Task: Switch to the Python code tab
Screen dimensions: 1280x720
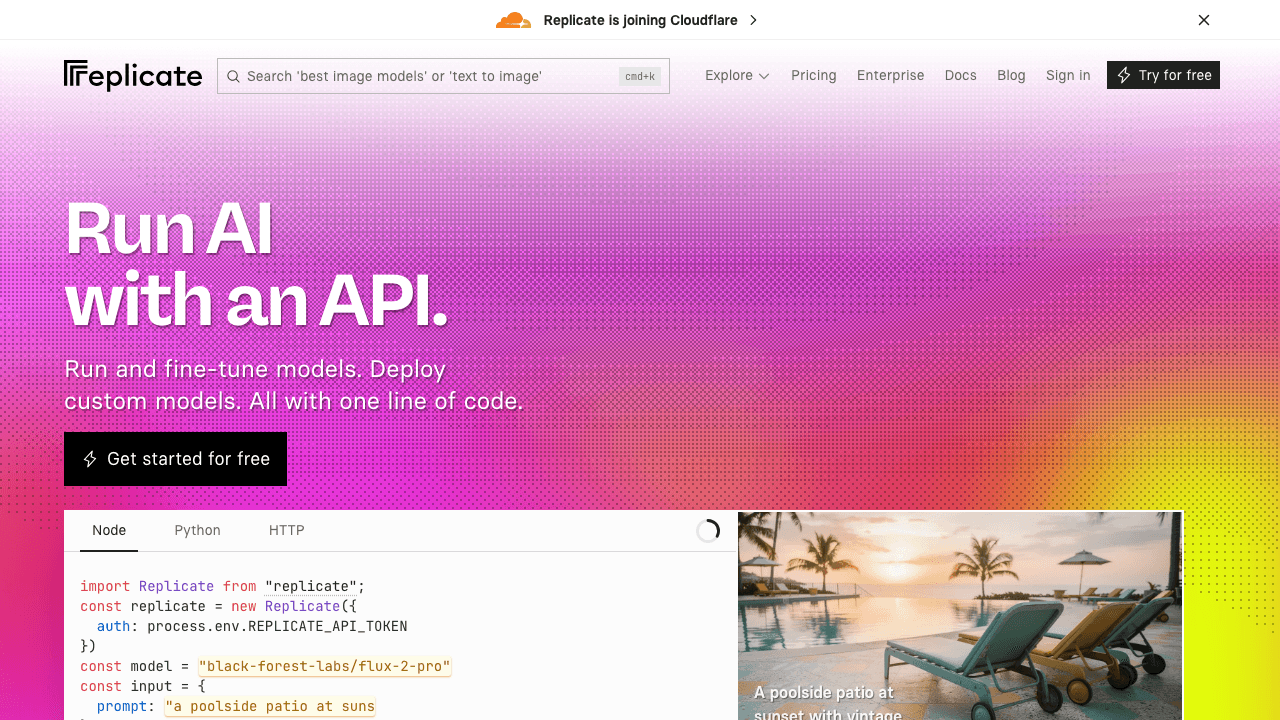Action: pos(197,530)
